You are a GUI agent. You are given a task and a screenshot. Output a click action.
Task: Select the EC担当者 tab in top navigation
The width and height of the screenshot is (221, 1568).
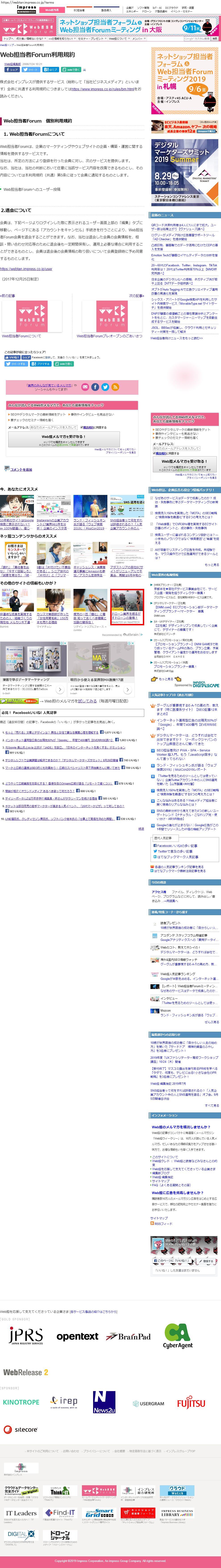pos(79,10)
